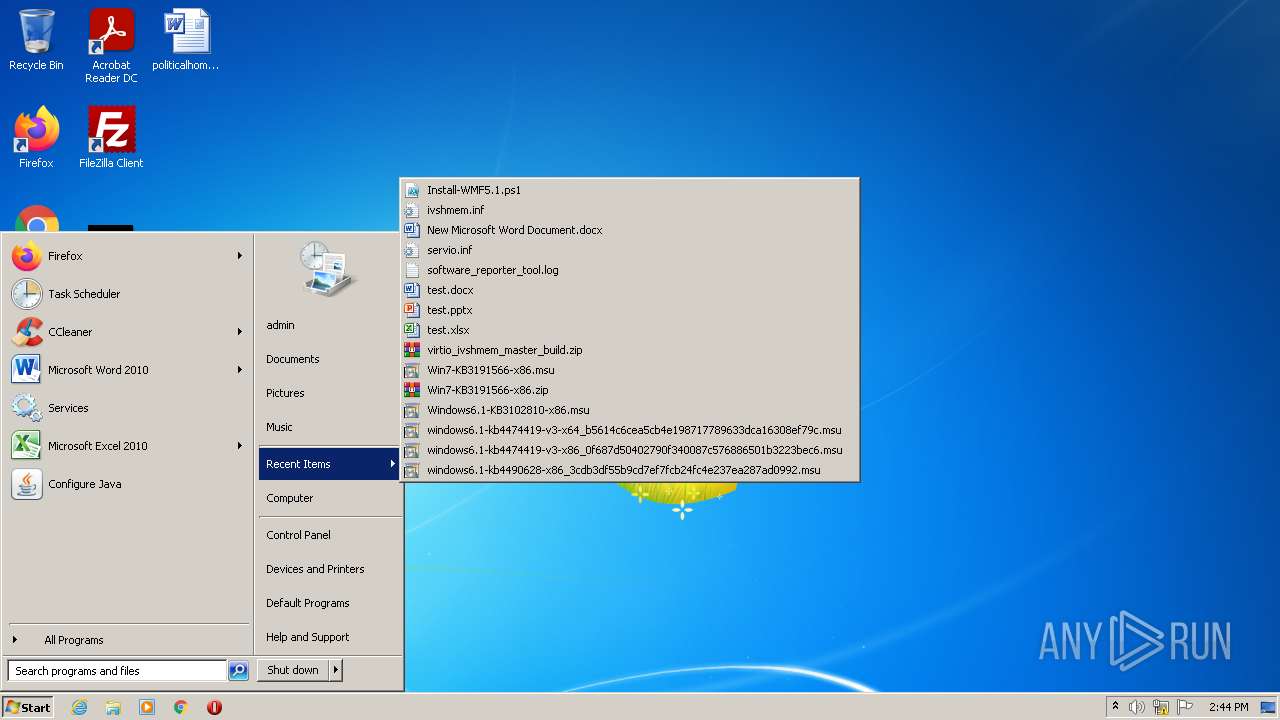
Task: Focus the Search programs and files box
Action: point(117,671)
